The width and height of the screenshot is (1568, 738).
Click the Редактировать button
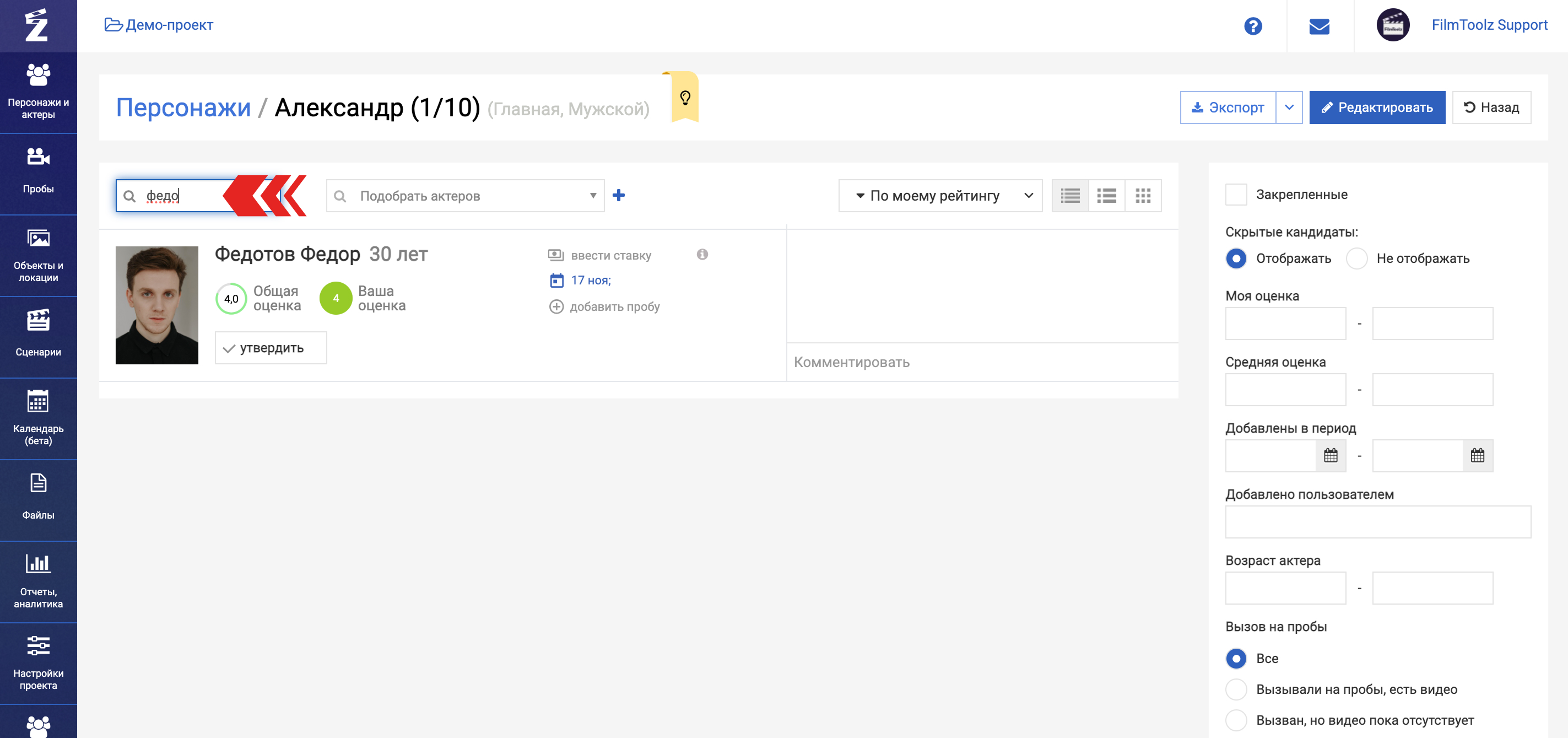click(x=1377, y=108)
